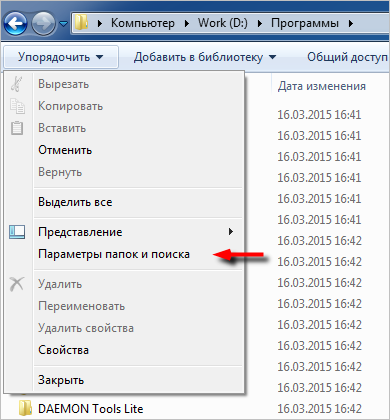Open the recent locations dropdown arrow
Image resolution: width=390 pixels, height=420 pixels.
coord(63,24)
